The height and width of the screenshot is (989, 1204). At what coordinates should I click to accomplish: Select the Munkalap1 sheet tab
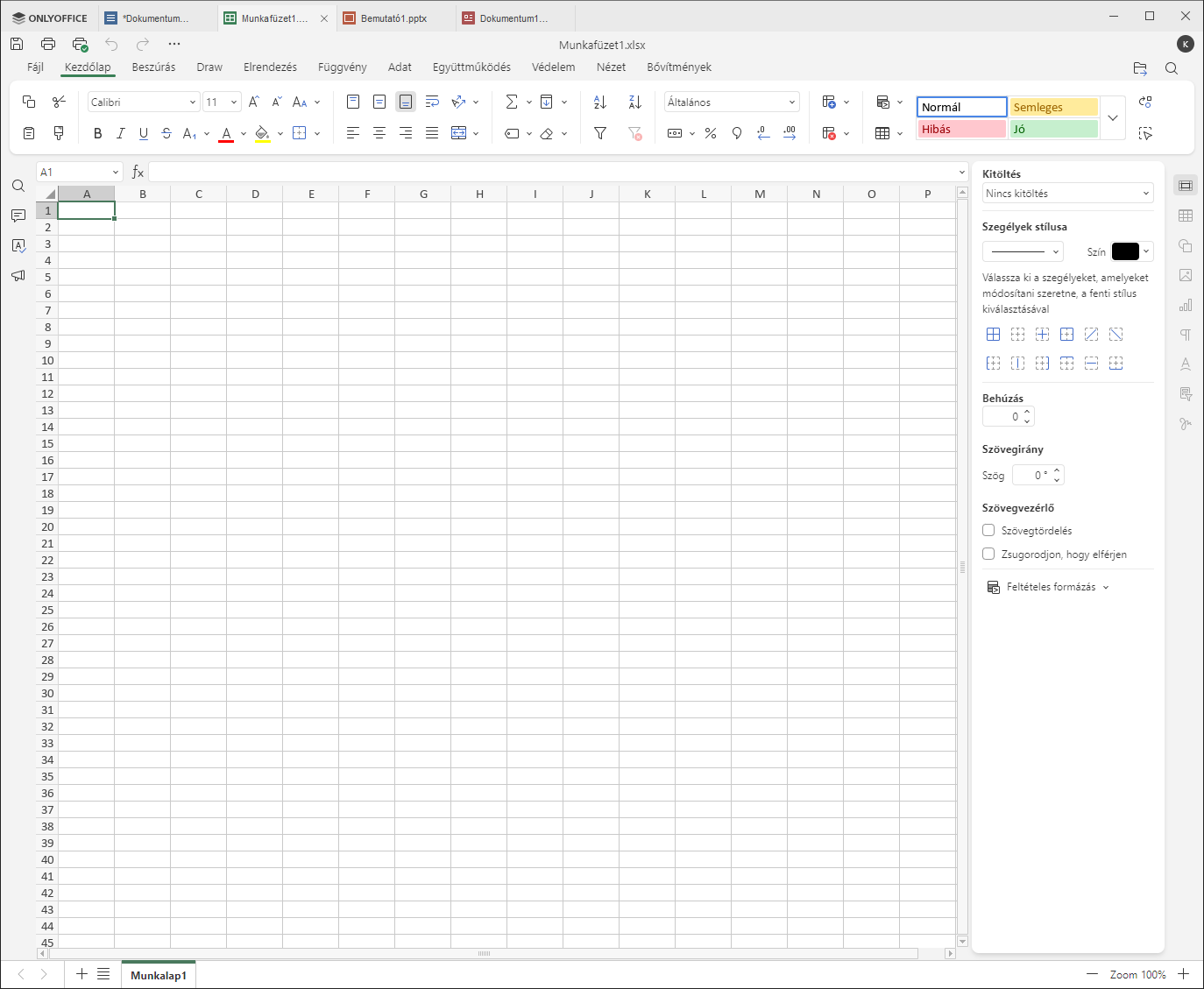[x=159, y=975]
